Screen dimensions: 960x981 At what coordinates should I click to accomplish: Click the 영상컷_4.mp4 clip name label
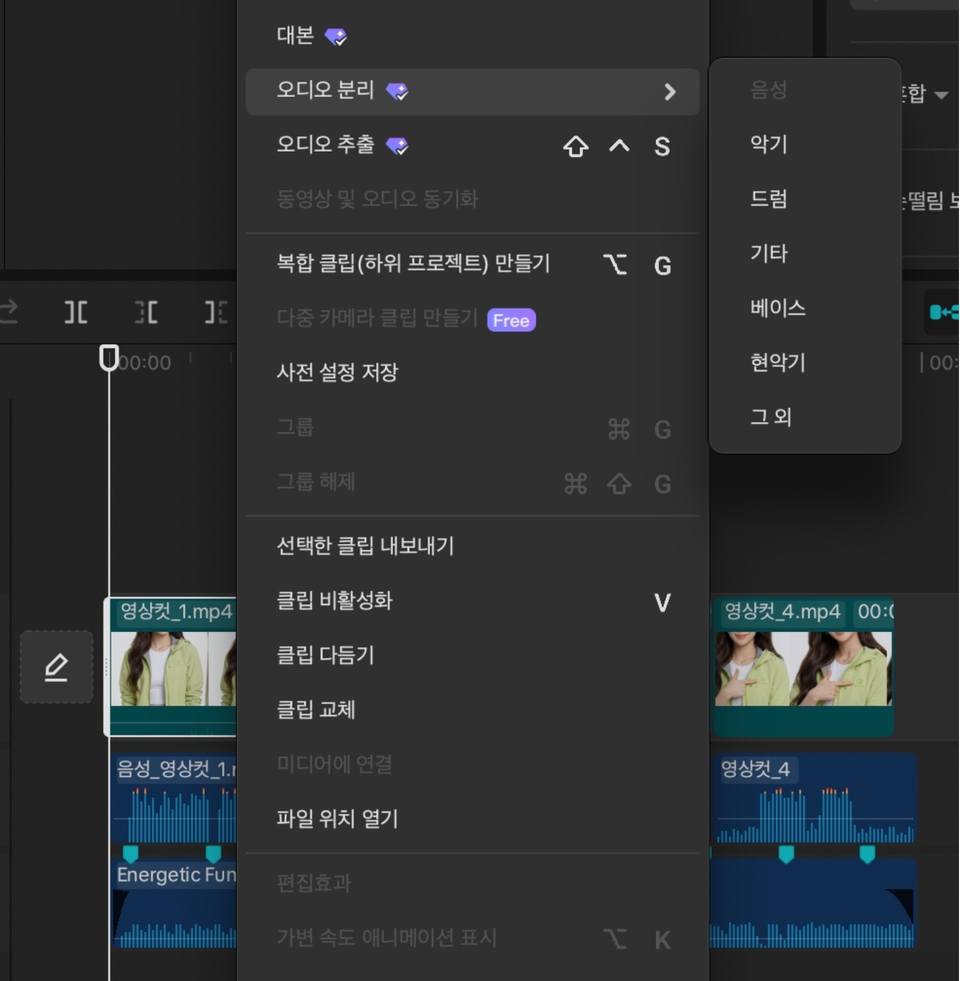click(782, 611)
